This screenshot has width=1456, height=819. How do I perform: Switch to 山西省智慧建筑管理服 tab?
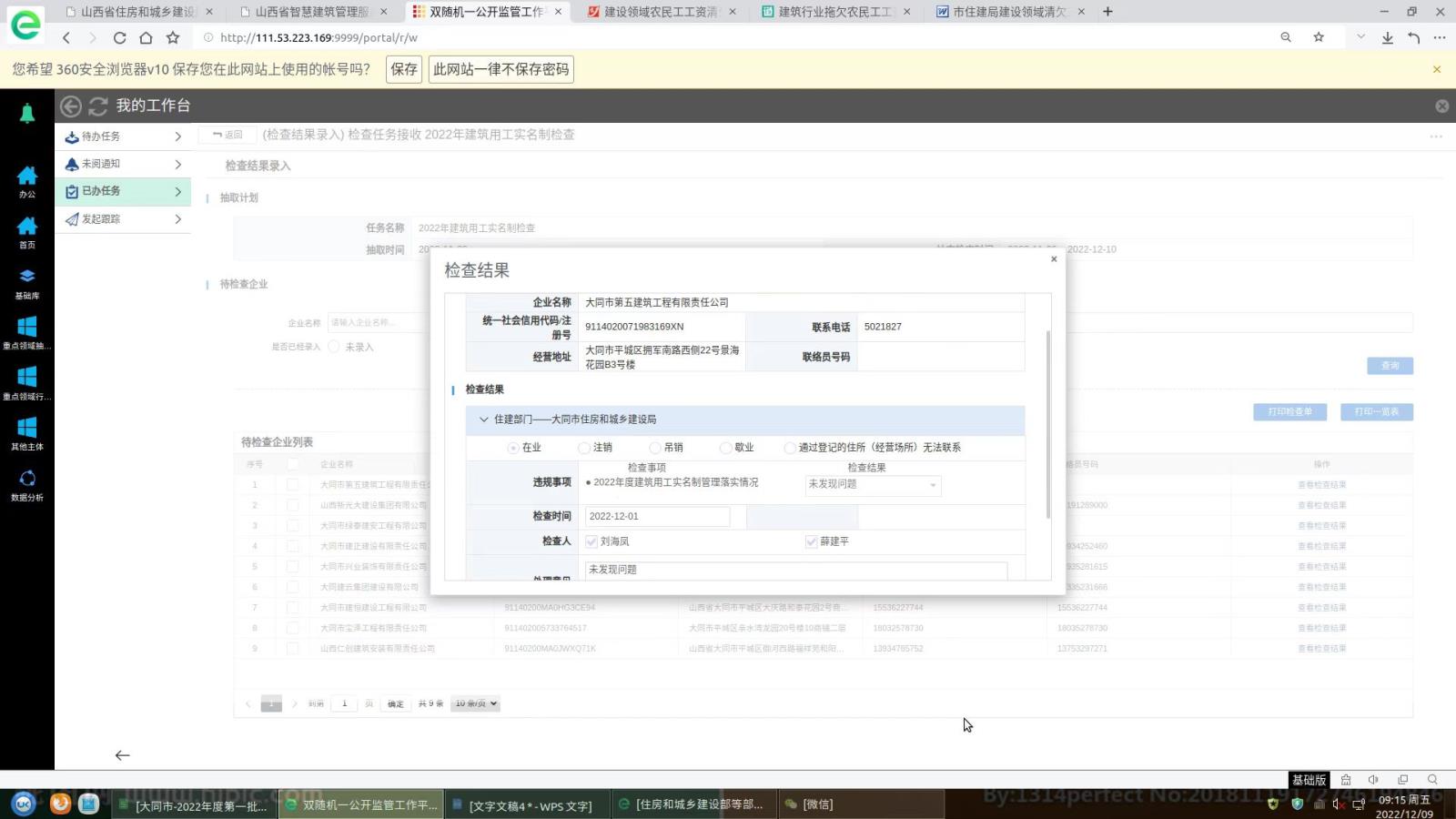[x=314, y=12]
